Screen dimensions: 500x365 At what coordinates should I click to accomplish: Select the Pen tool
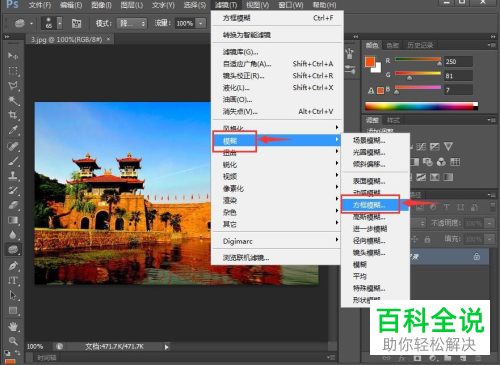[13, 266]
